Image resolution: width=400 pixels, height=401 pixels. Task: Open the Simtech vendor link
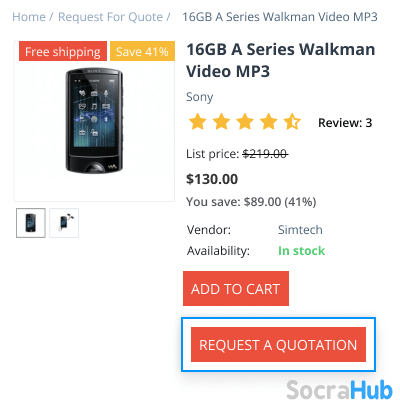tap(300, 230)
